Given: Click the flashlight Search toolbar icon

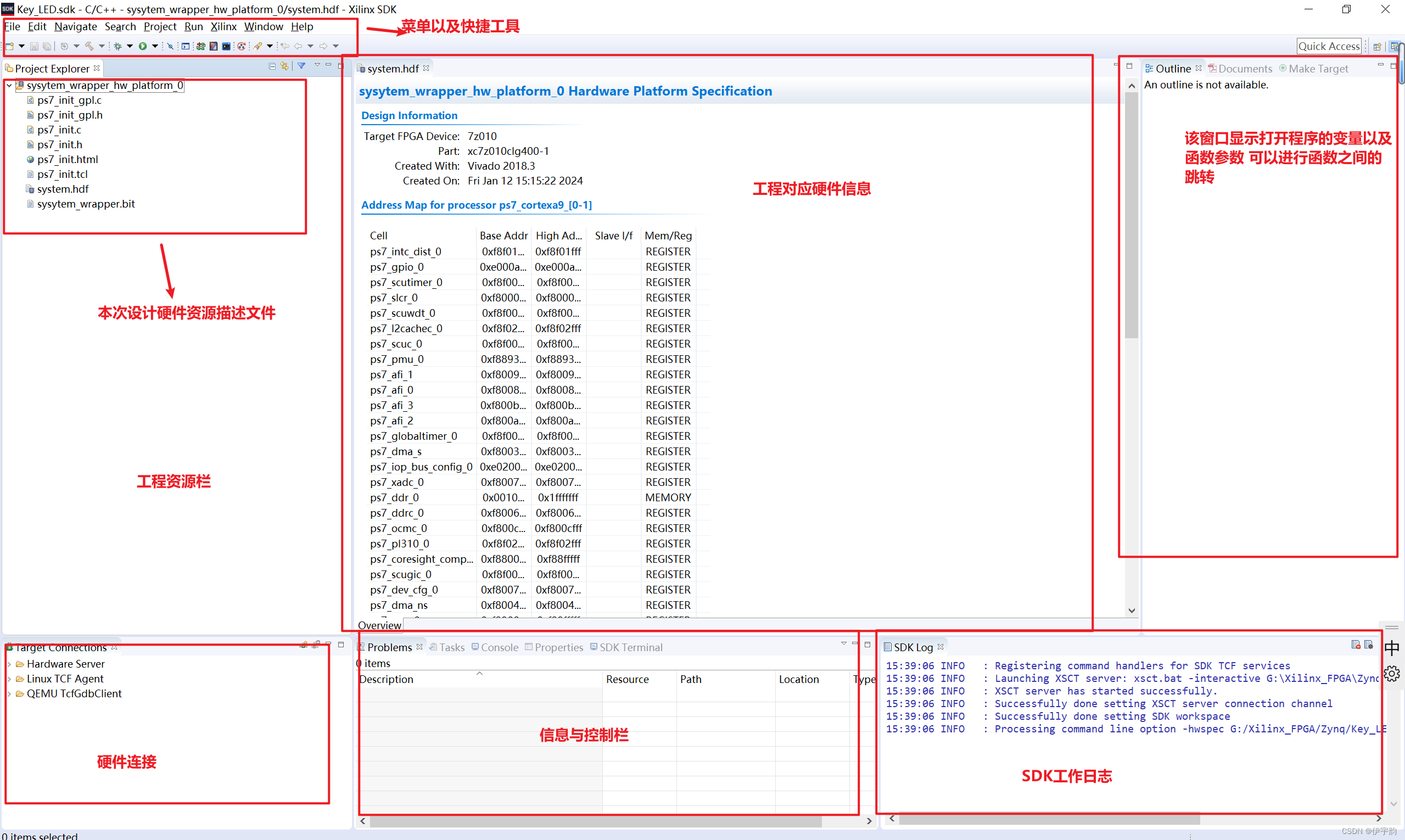Looking at the screenshot, I should pos(258,46).
